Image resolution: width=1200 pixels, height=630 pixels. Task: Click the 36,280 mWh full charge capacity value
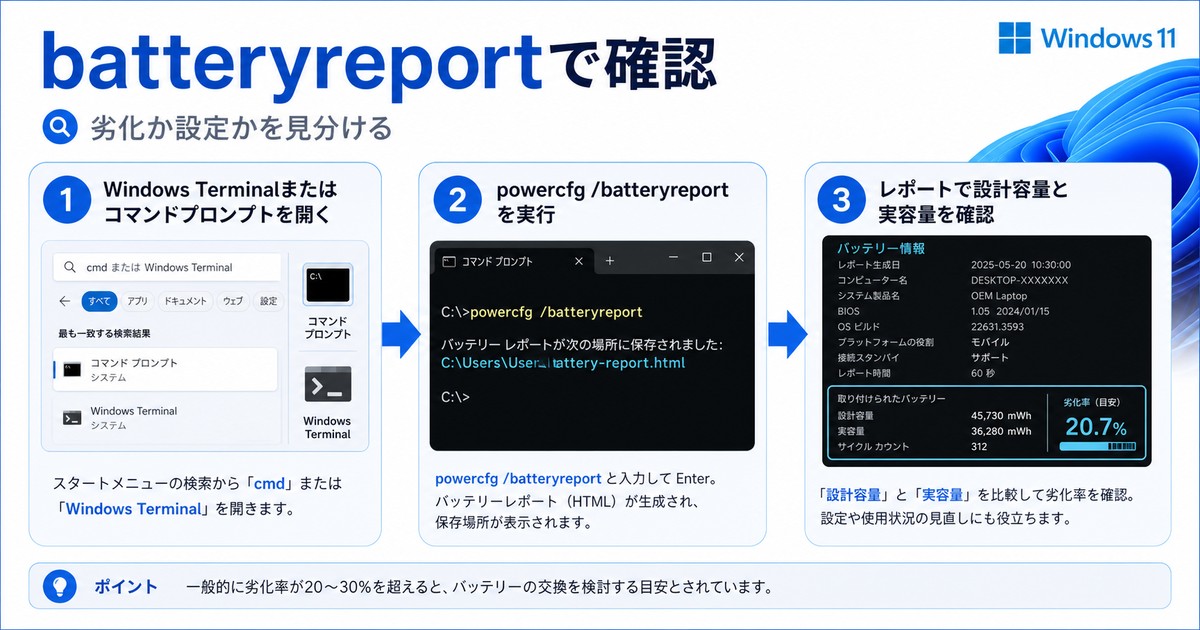pos(1001,431)
